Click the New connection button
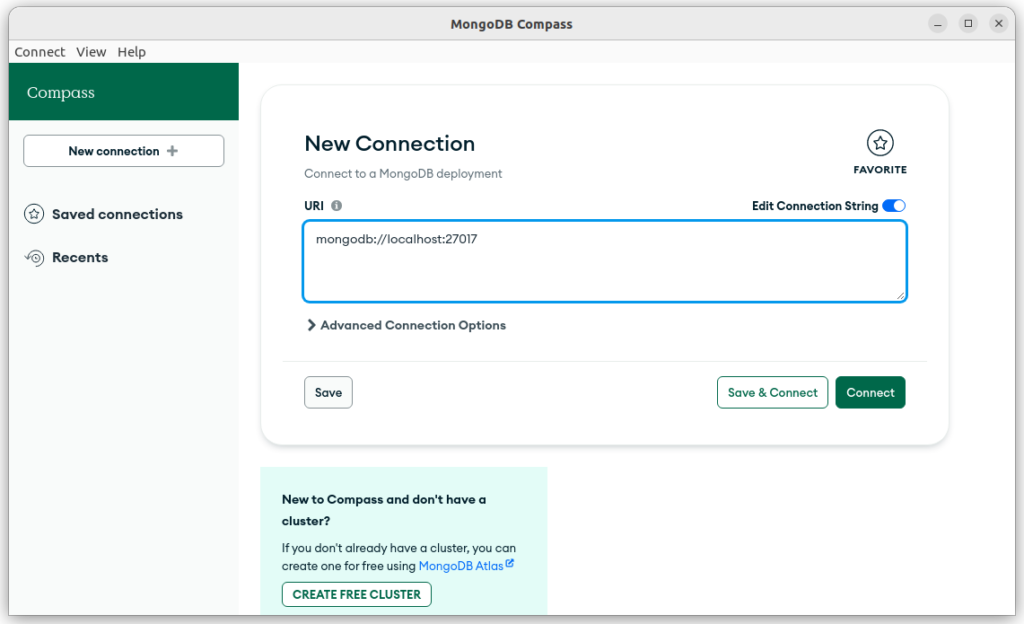The width and height of the screenshot is (1024, 624). [123, 151]
